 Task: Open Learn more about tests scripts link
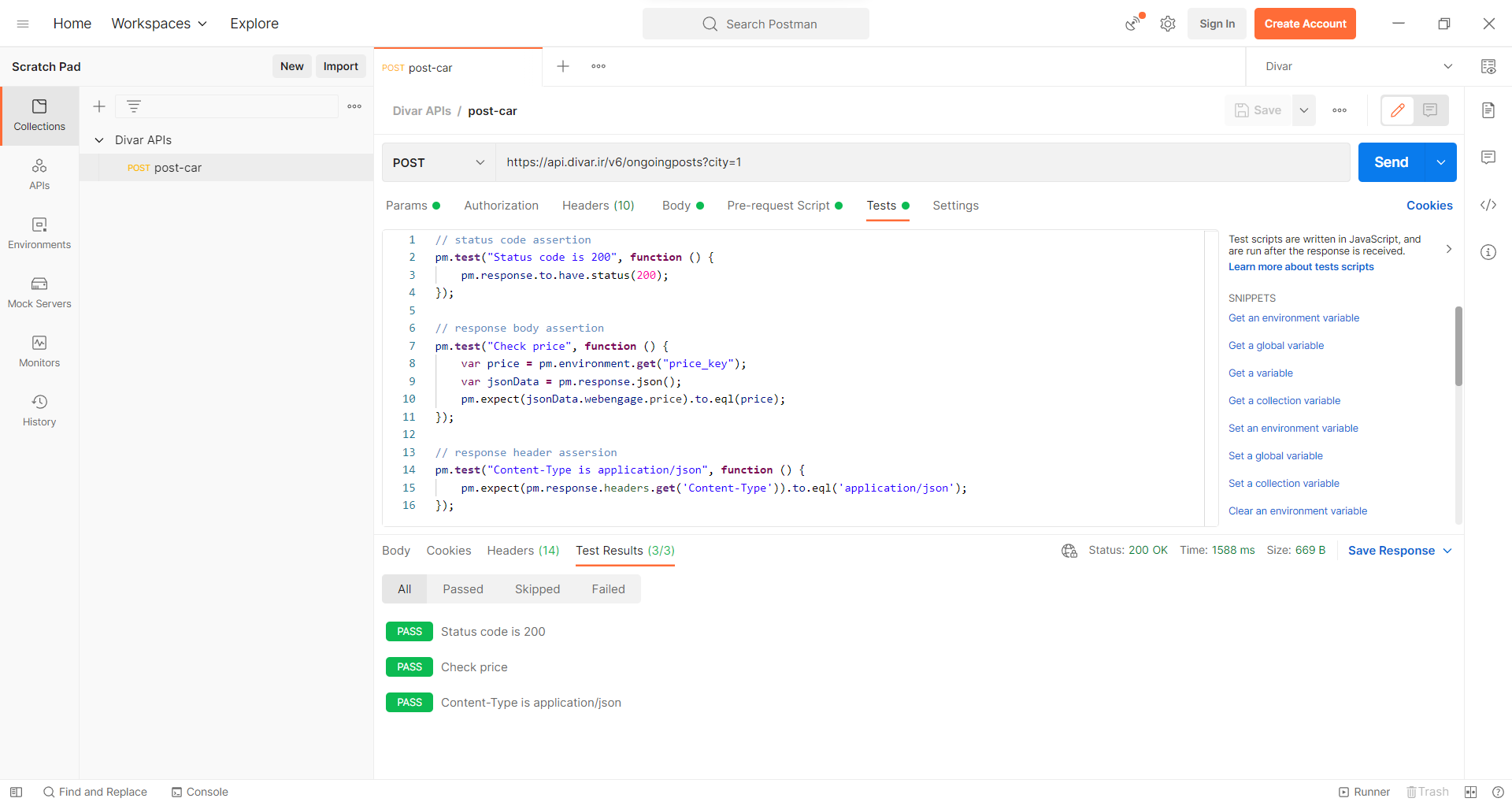click(x=1301, y=267)
